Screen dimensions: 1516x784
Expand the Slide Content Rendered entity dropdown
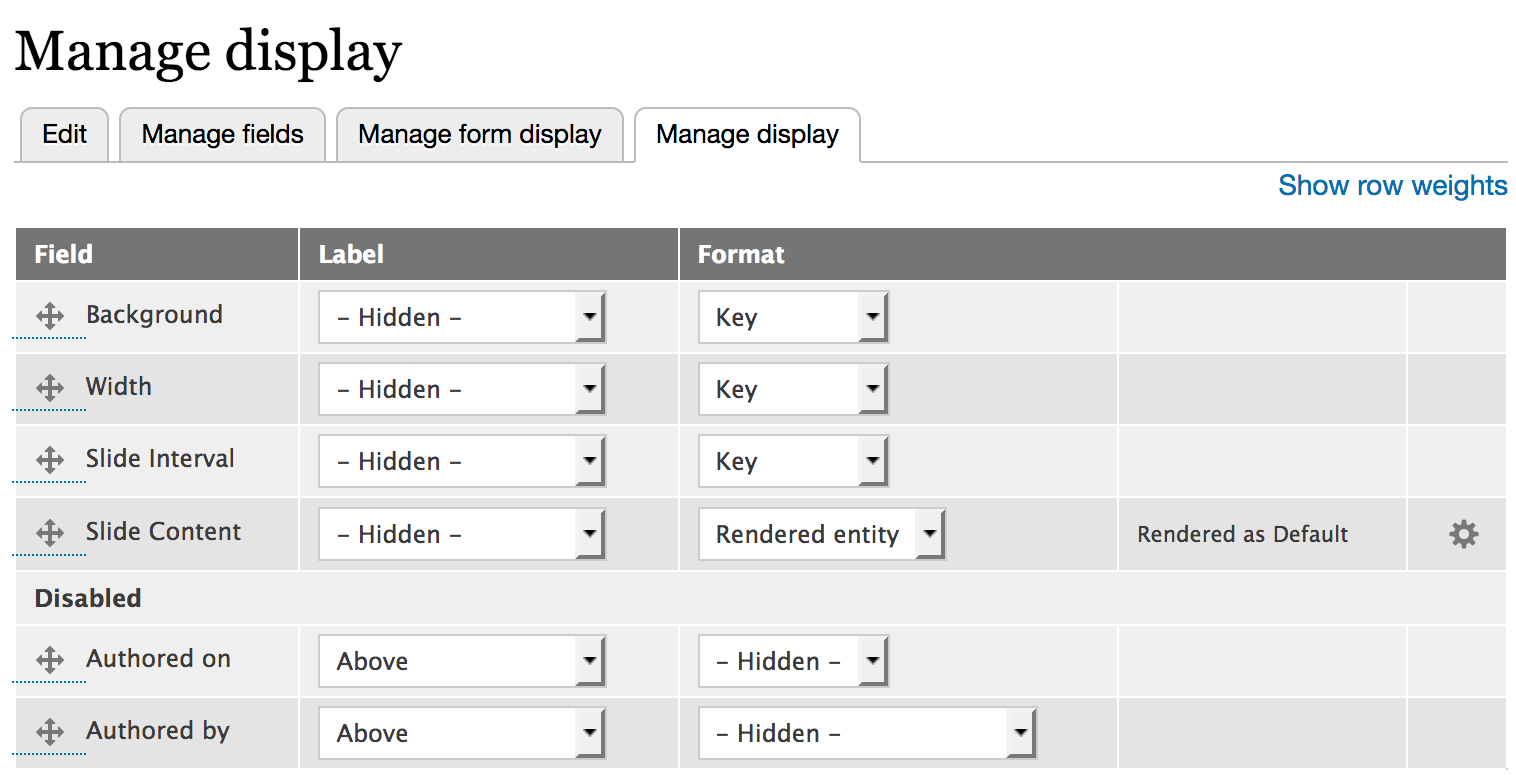(822, 534)
